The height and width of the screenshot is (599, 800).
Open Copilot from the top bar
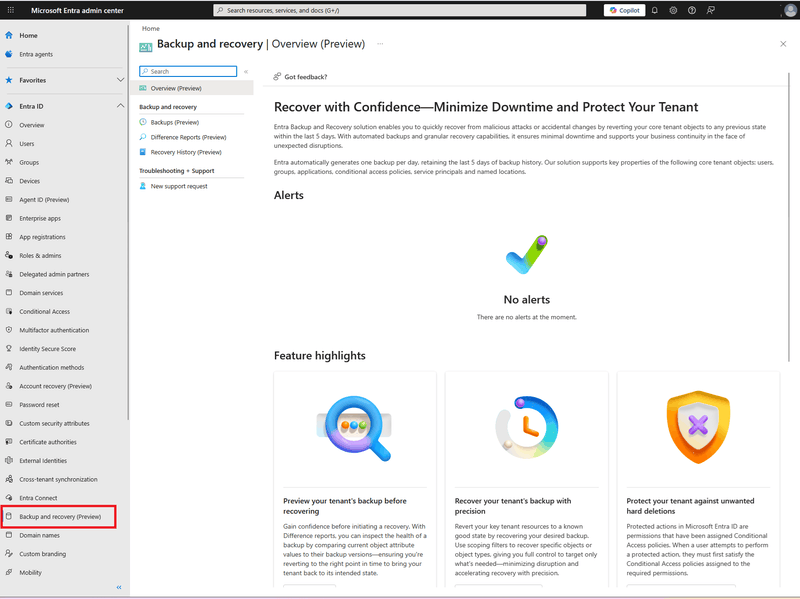coord(624,10)
